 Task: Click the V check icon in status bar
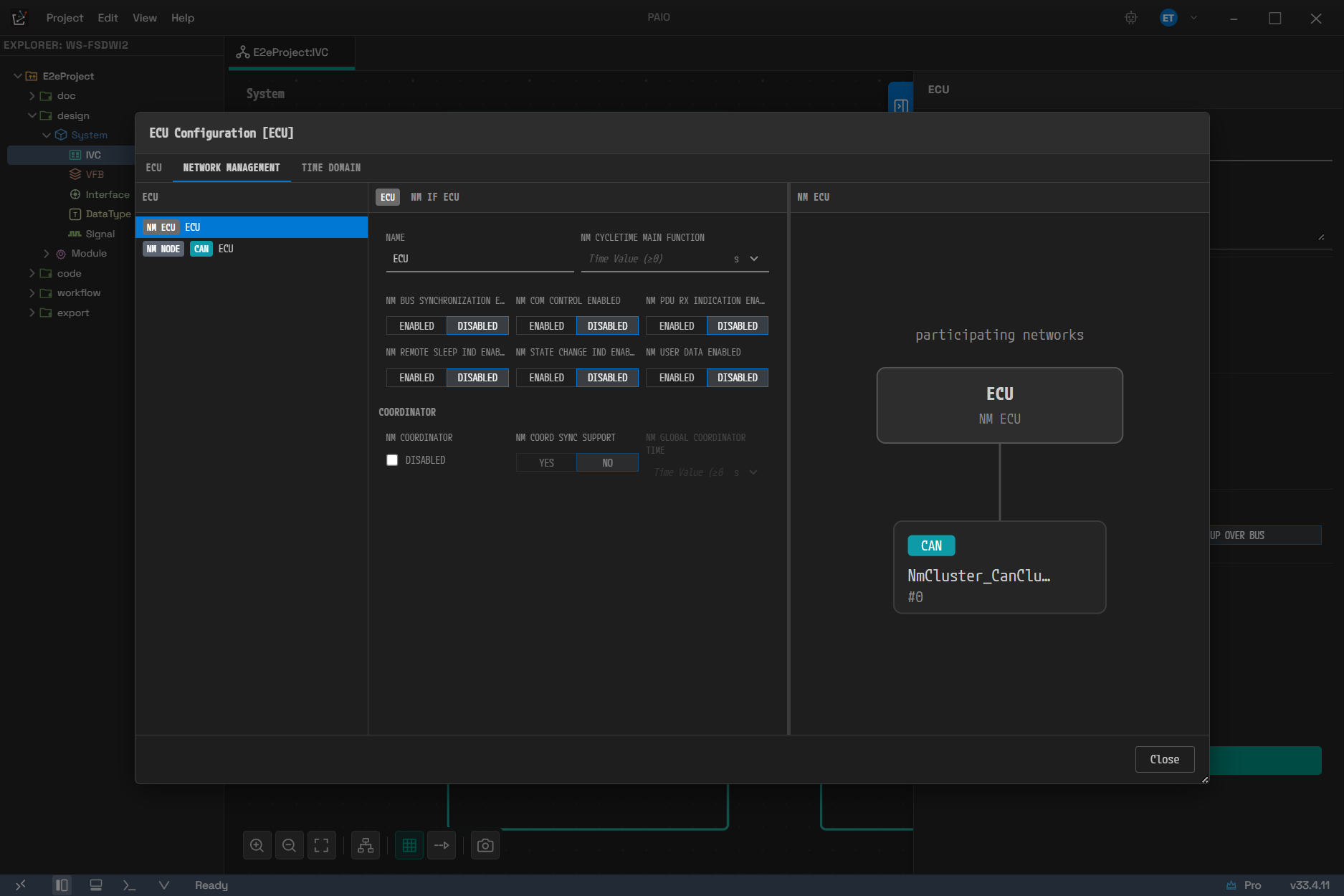[x=164, y=885]
